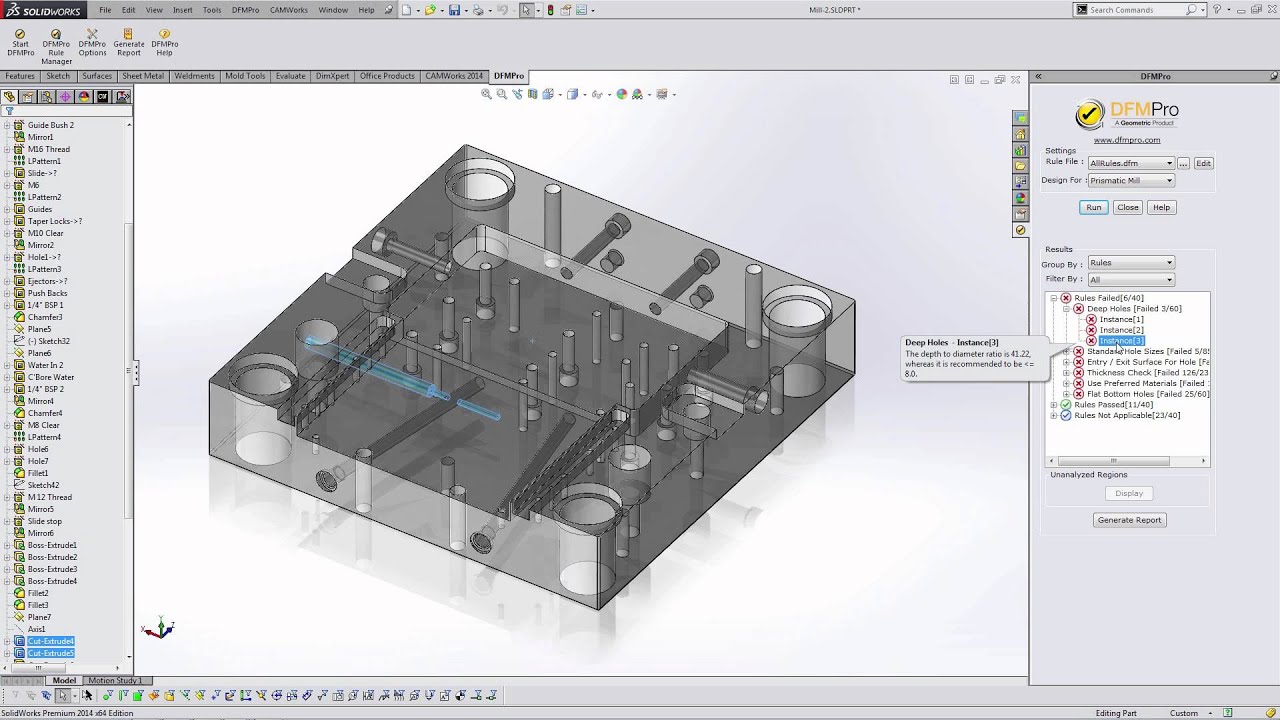Click the Search Commands magnifier icon
1280x720 pixels.
(1191, 10)
